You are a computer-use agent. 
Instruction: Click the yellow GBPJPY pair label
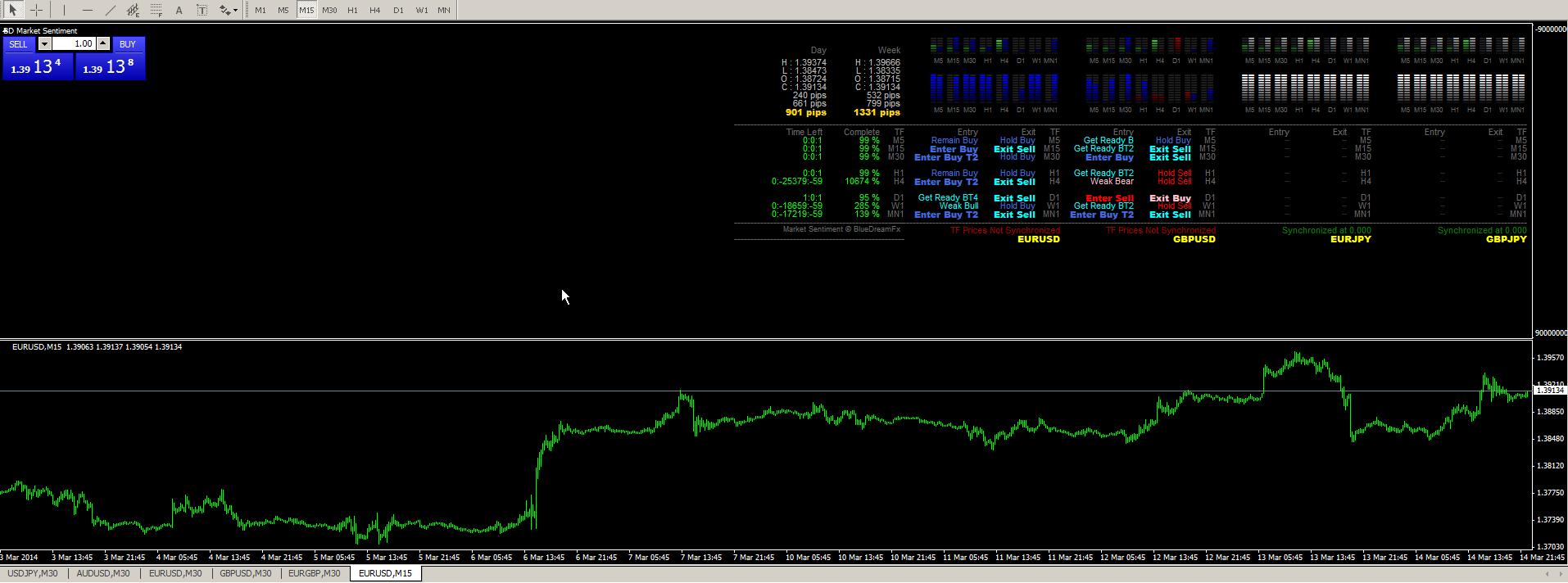point(1507,239)
